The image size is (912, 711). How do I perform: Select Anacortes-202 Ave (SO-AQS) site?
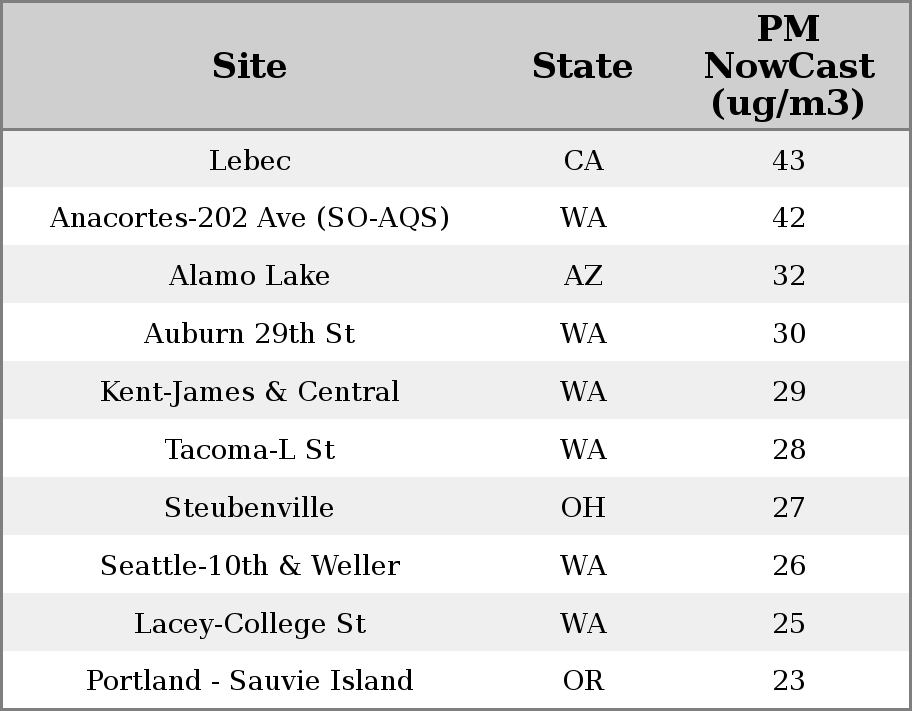(249, 218)
